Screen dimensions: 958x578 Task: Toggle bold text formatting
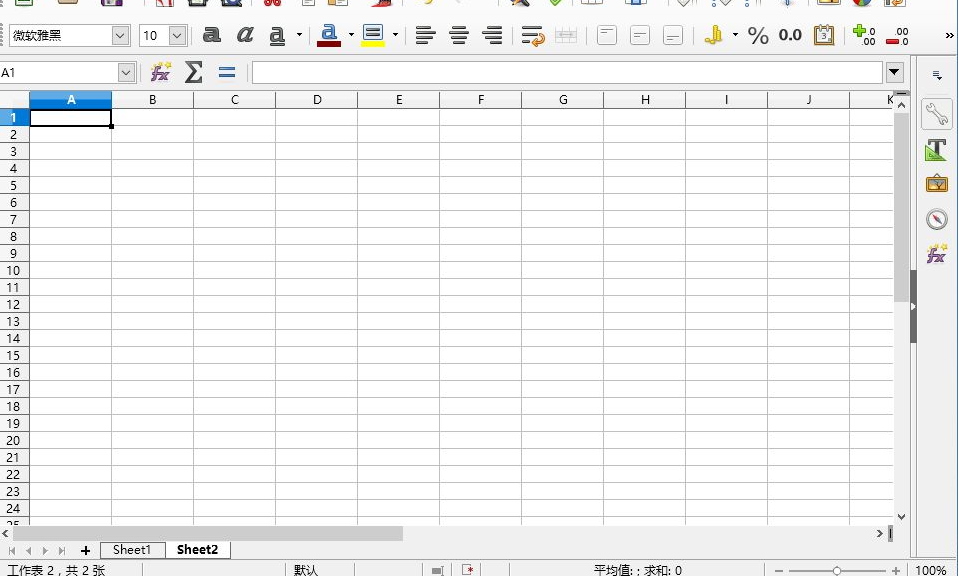pos(211,35)
